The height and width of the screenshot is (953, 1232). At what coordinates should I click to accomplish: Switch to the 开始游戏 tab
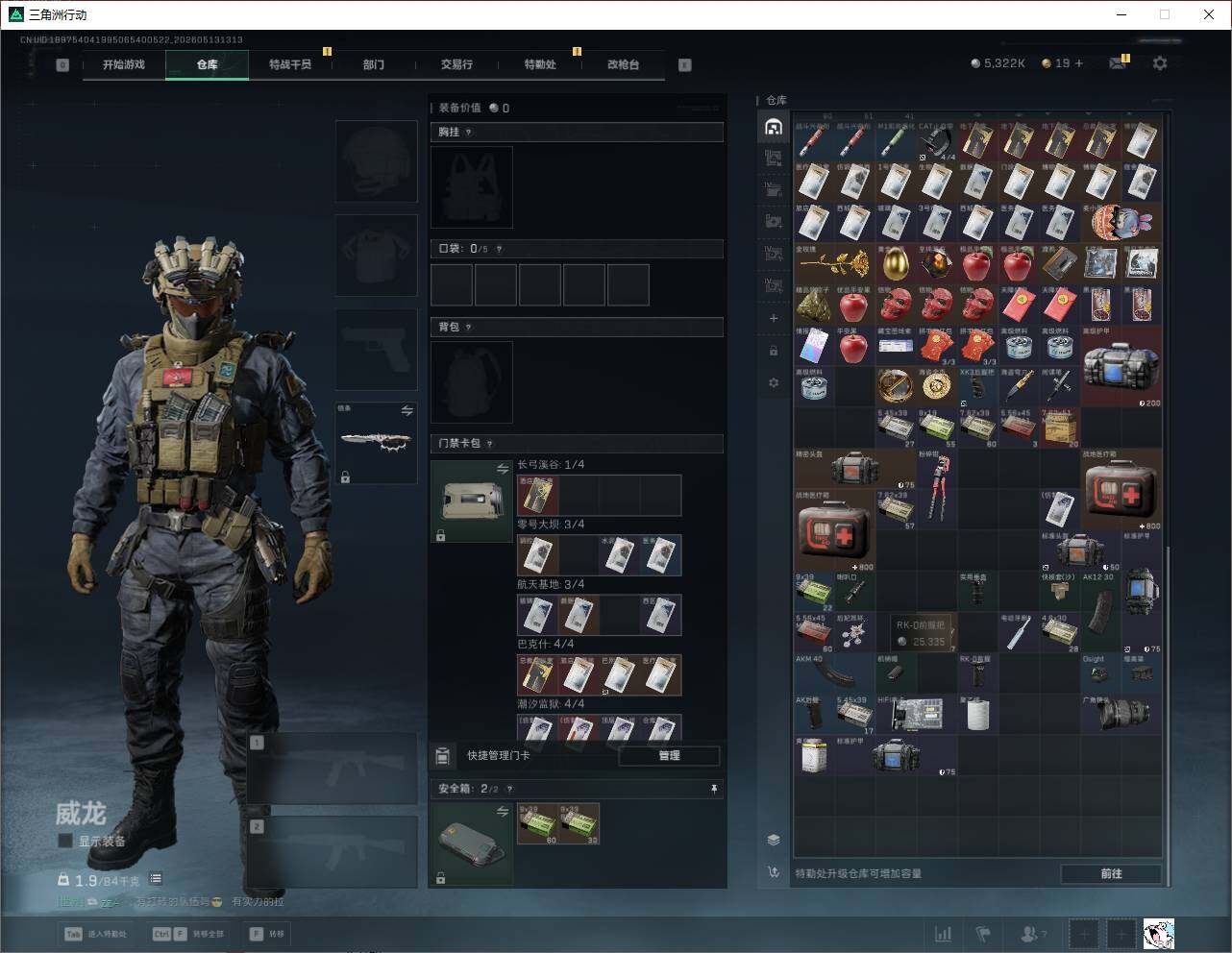pyautogui.click(x=124, y=64)
